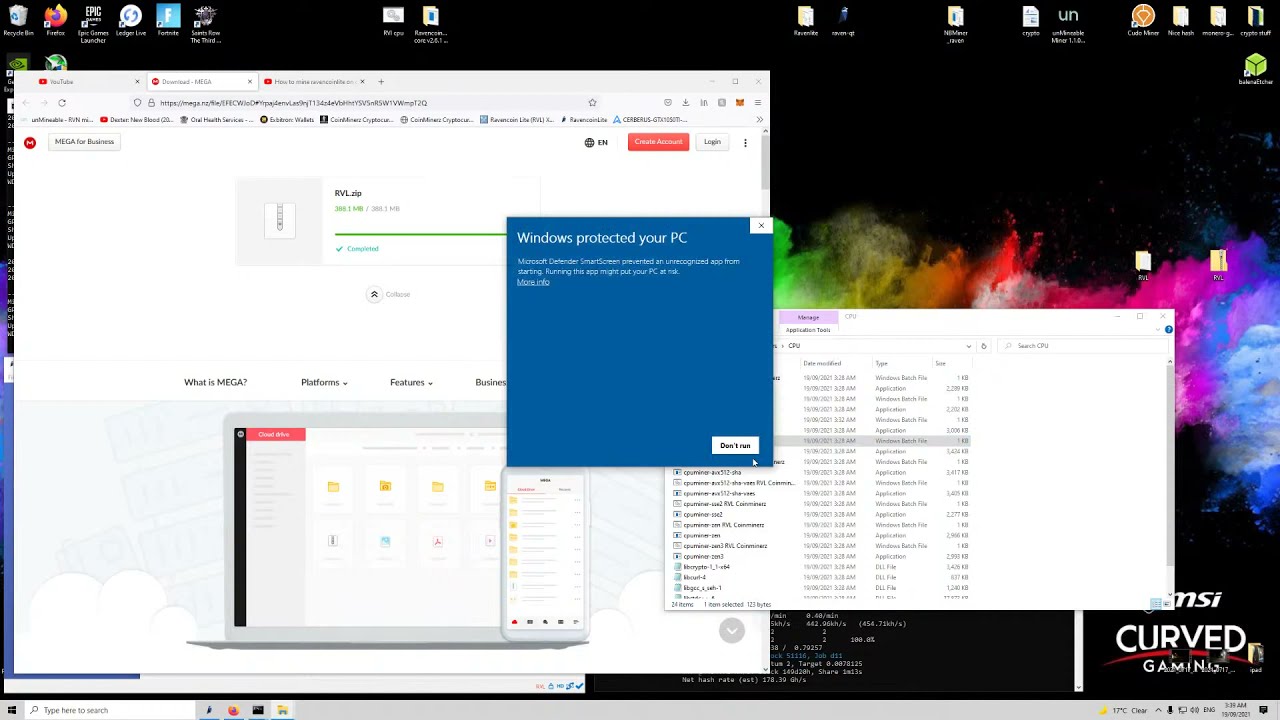Open a new Firefox tab with plus button
The height and width of the screenshot is (720, 1280).
pyautogui.click(x=381, y=82)
